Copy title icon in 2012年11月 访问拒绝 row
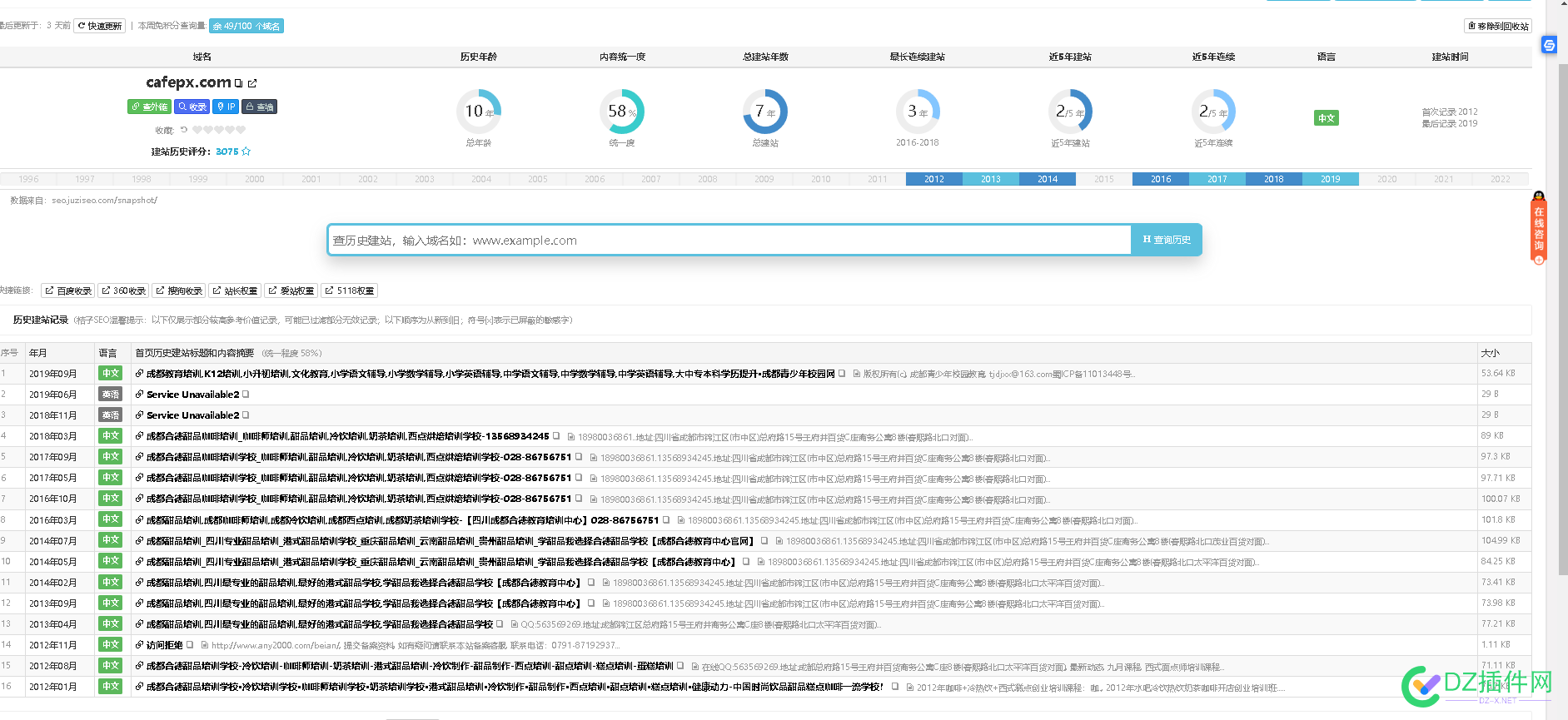The width and height of the screenshot is (1568, 720). 190,645
